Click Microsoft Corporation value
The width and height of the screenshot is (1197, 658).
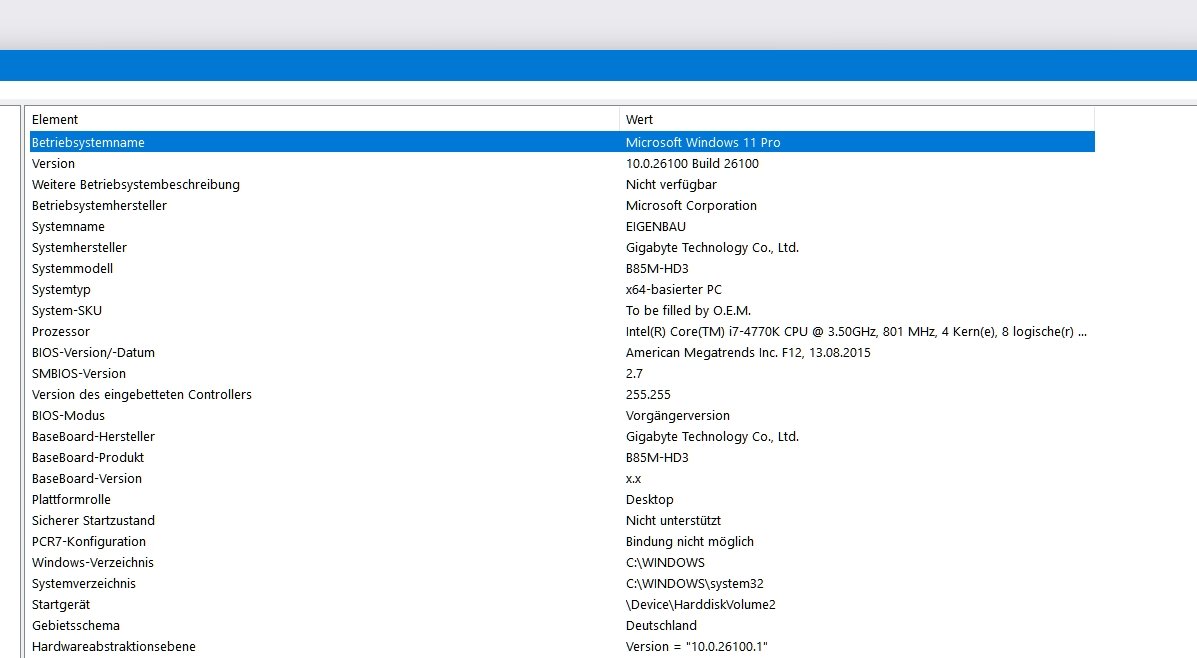(x=692, y=205)
